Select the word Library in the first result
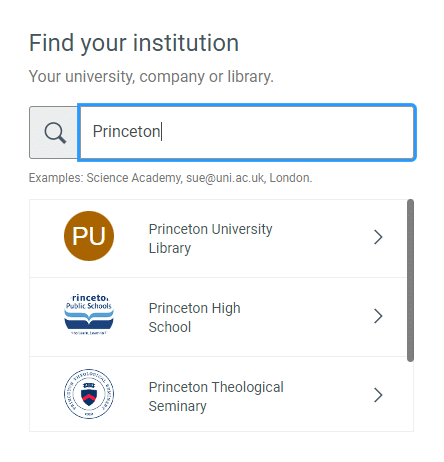The width and height of the screenshot is (444, 462). (x=170, y=248)
